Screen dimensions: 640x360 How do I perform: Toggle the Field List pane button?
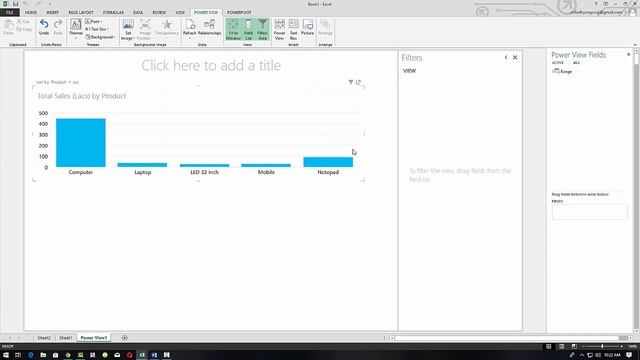248,29
